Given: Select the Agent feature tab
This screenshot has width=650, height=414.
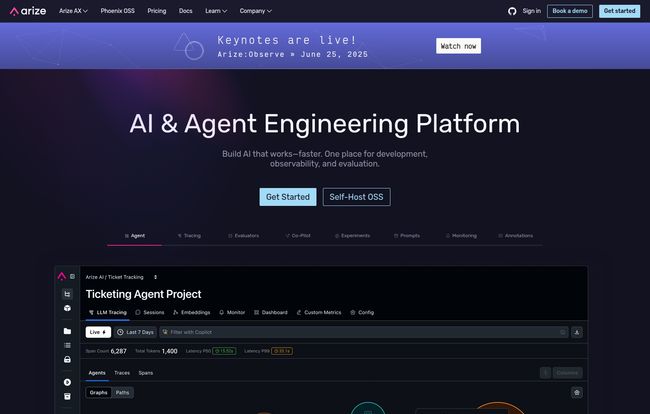Looking at the screenshot, I should 135,236.
